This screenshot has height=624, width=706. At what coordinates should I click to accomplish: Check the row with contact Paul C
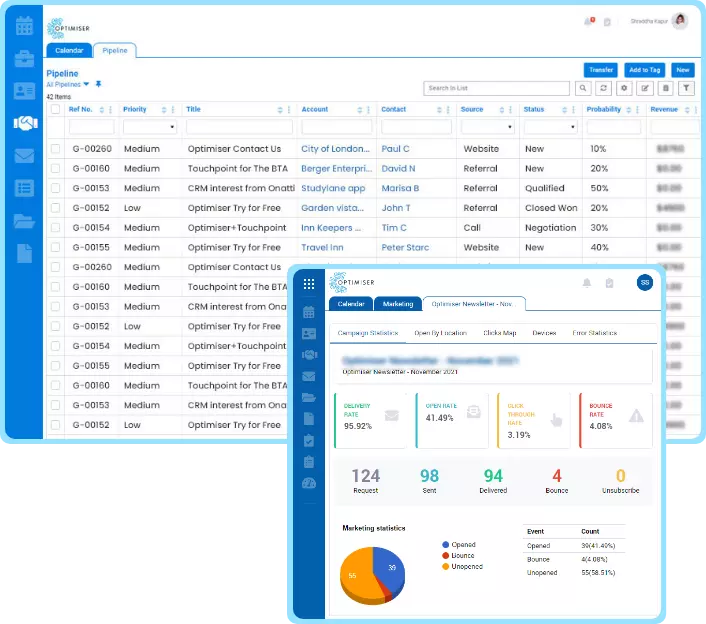point(55,149)
